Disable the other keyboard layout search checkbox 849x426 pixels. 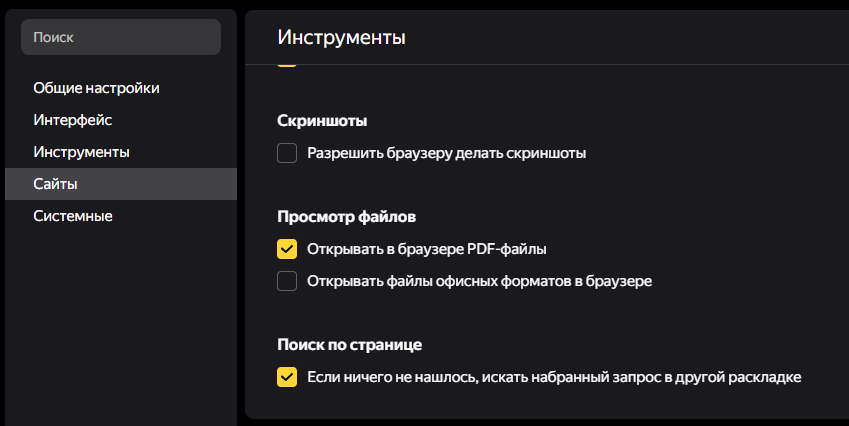(287, 377)
